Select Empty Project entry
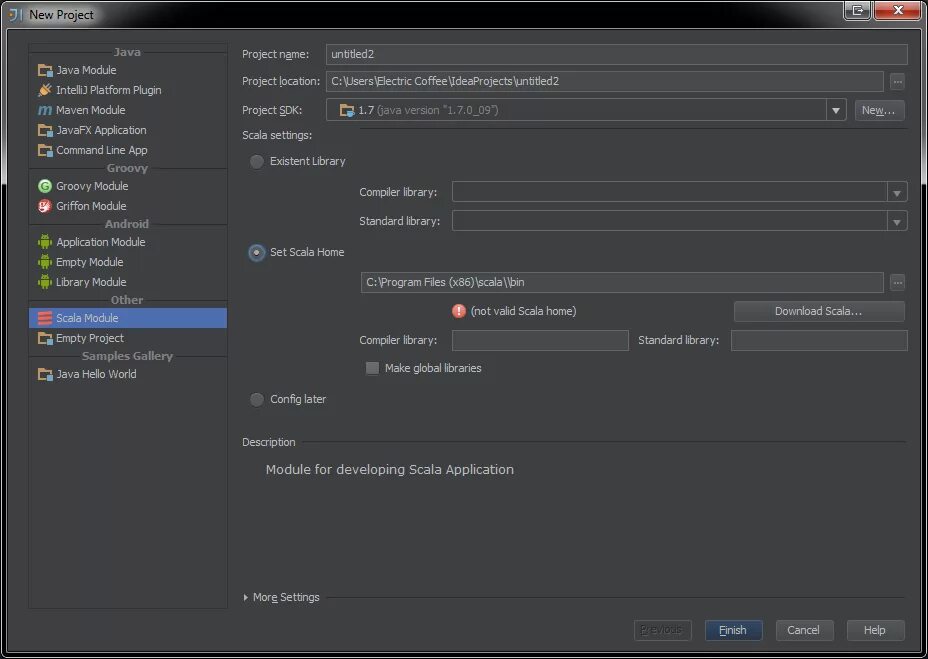 128,338
